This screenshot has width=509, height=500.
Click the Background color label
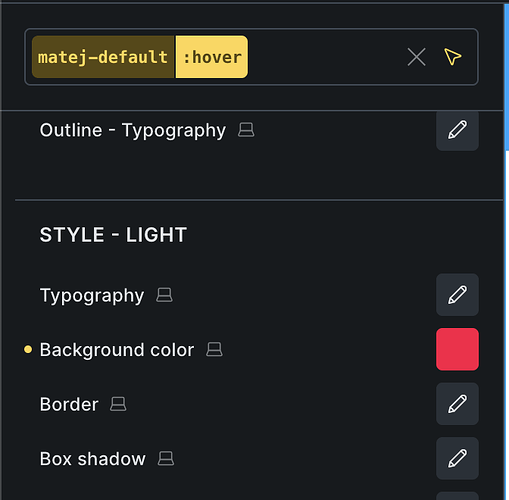pos(117,350)
